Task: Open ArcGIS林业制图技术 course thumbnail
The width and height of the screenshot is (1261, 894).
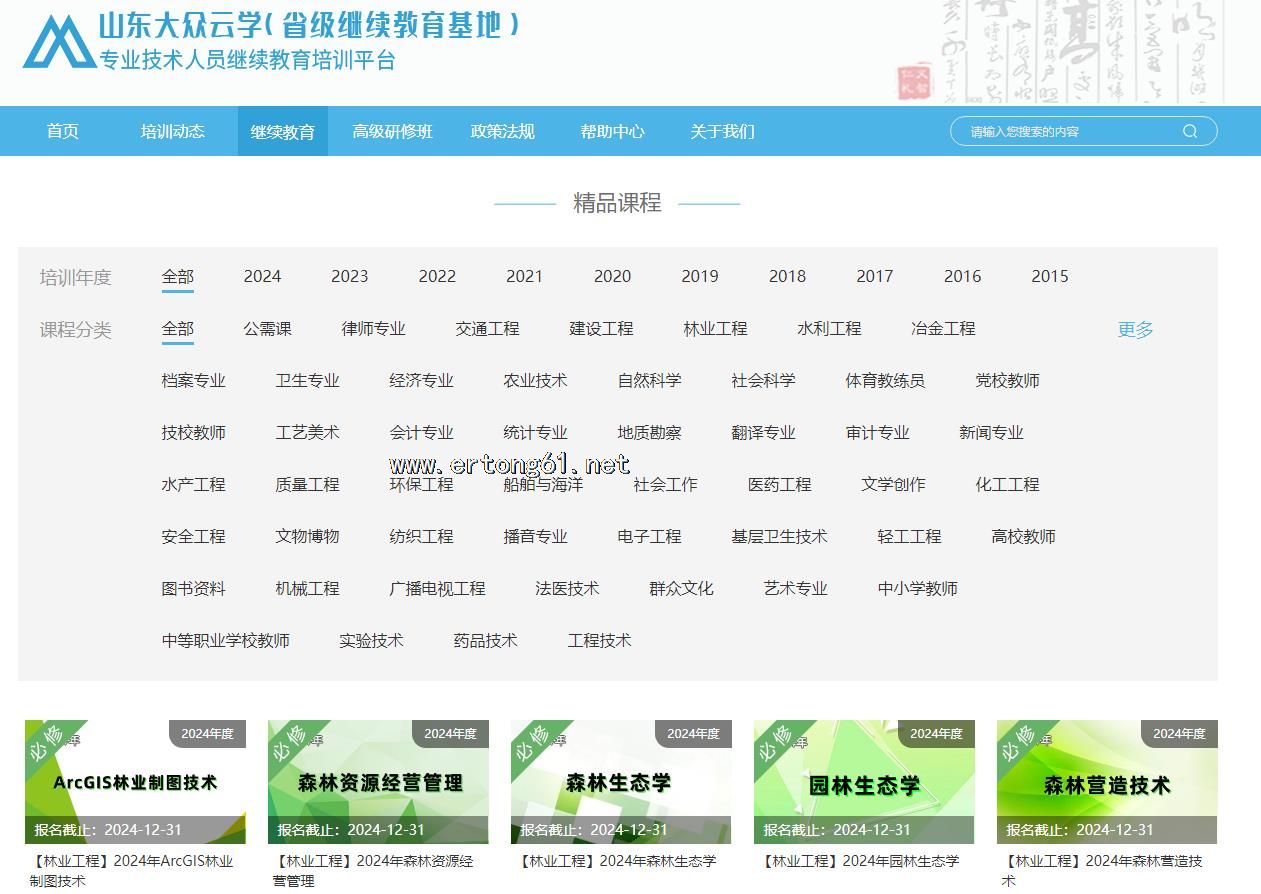Action: [135, 781]
